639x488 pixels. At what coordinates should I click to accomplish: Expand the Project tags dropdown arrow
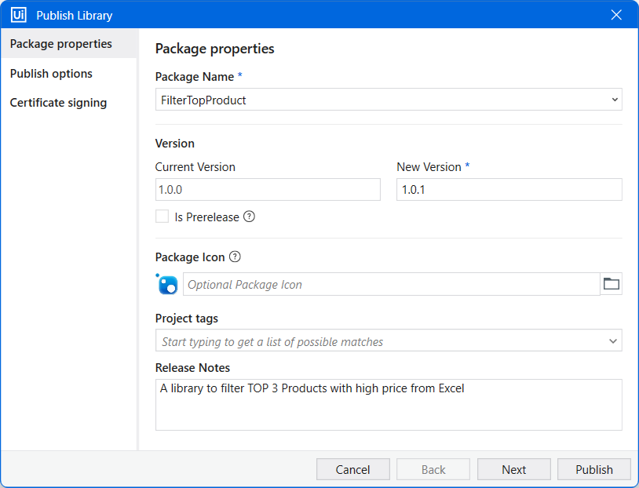coord(613,341)
